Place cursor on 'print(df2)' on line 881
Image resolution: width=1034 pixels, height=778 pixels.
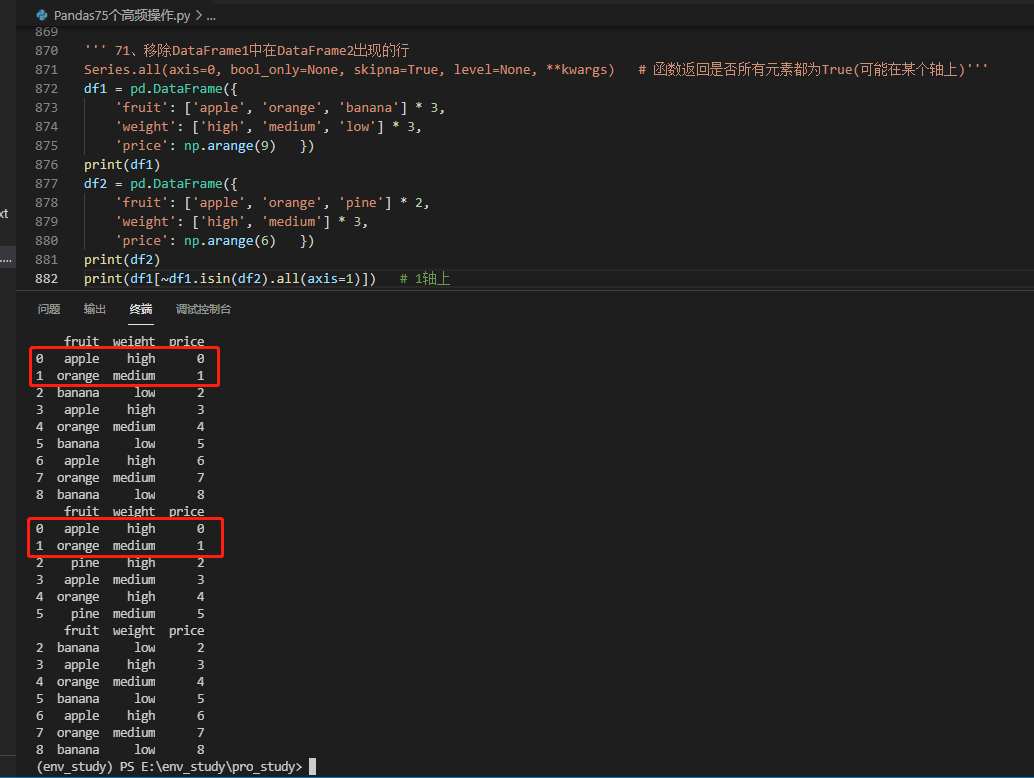click(x=122, y=260)
